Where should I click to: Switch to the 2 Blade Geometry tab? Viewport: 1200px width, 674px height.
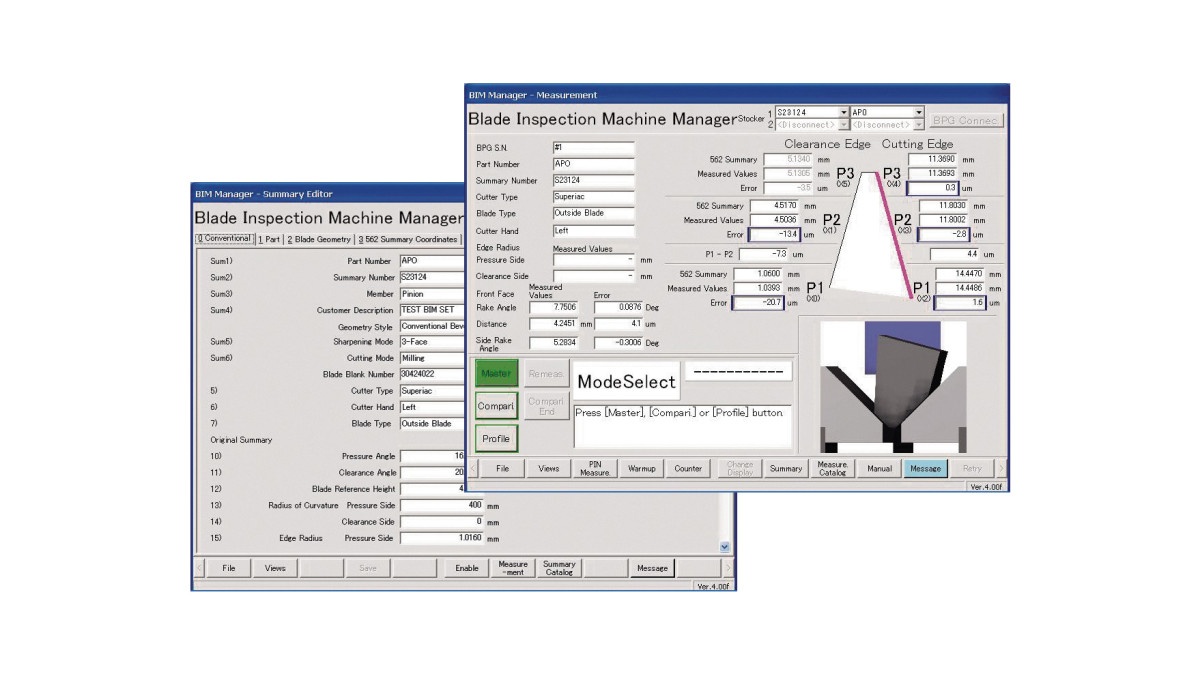pos(320,239)
